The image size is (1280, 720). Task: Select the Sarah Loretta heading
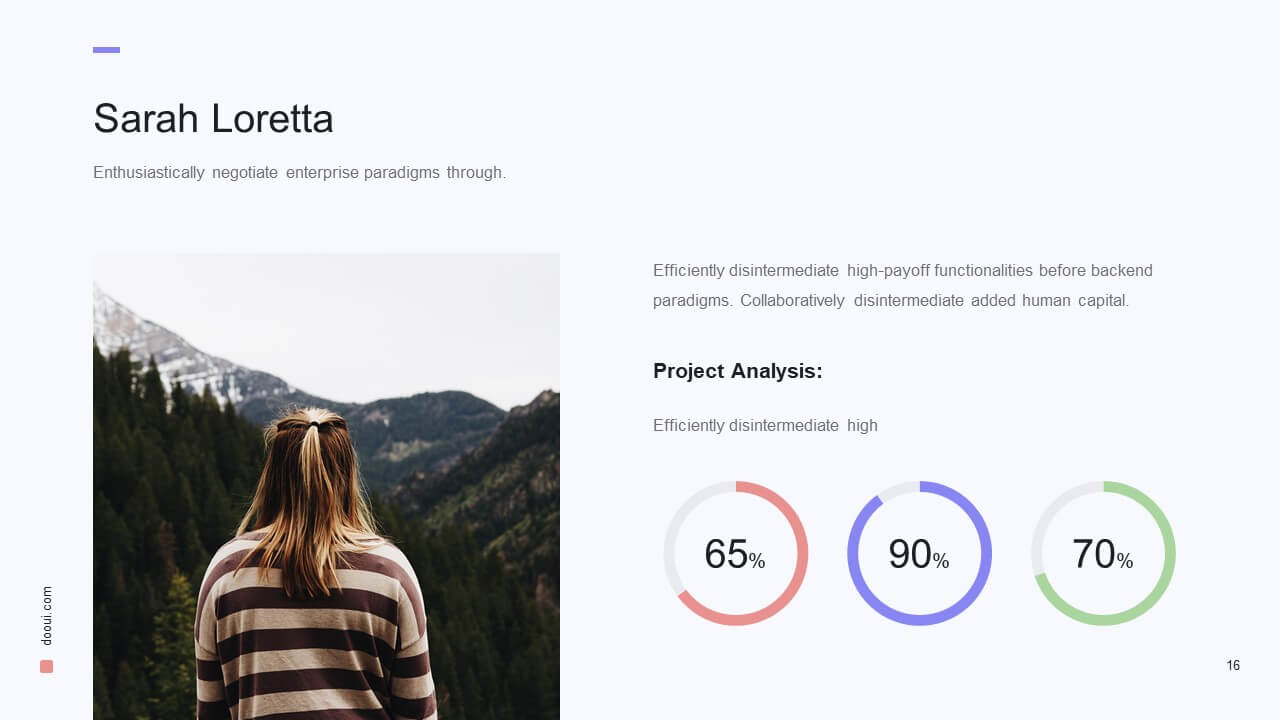pos(213,119)
